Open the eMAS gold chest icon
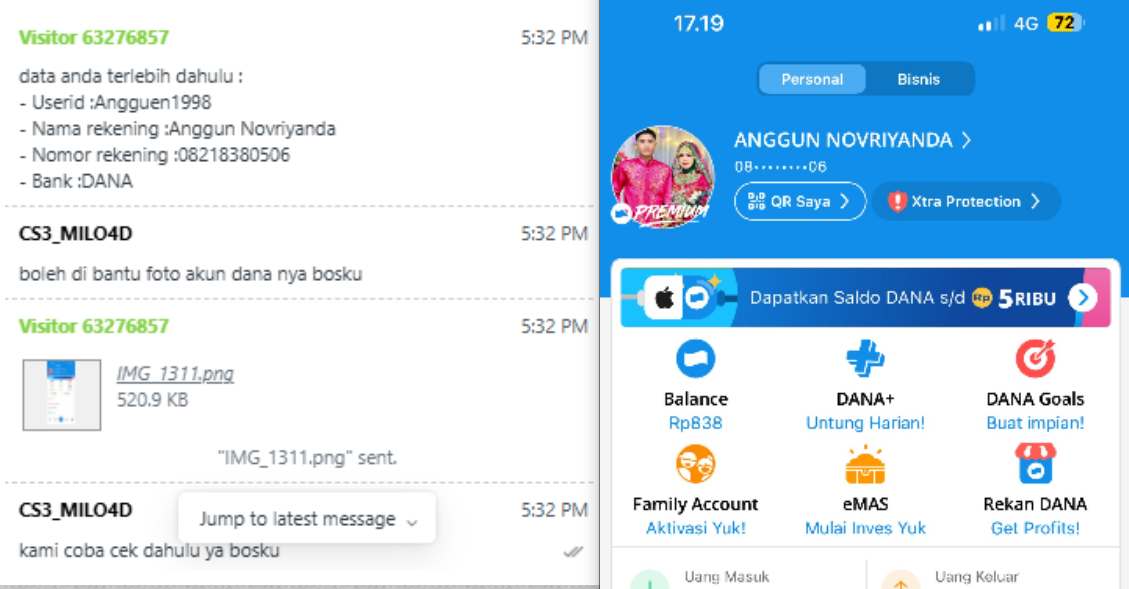The height and width of the screenshot is (589, 1129). click(x=865, y=464)
